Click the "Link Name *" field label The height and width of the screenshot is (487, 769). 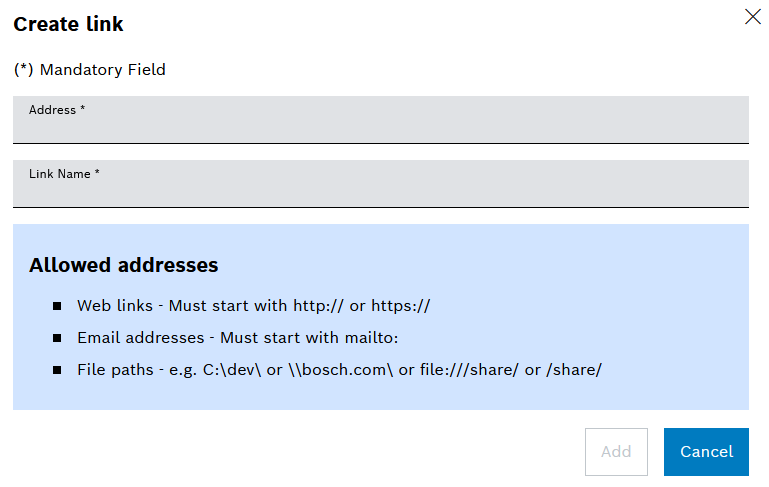coord(64,174)
